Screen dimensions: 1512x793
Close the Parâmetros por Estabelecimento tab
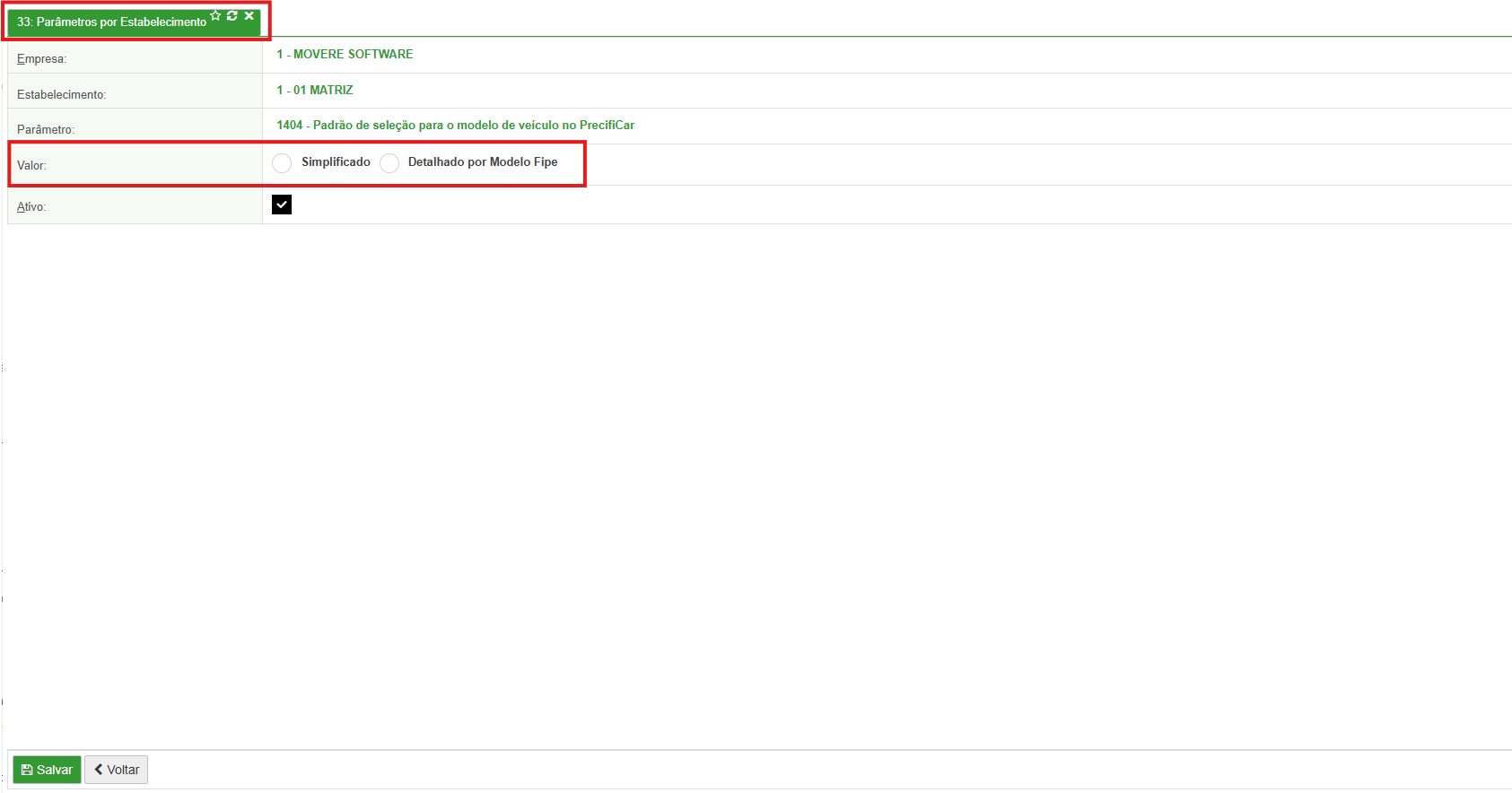coord(249,15)
